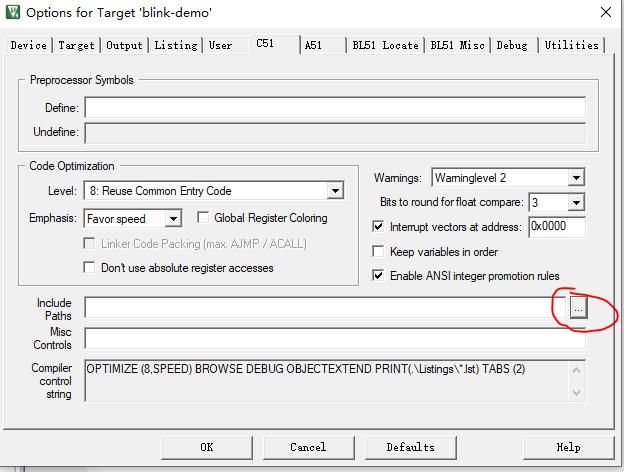Switch to the Debug tab
This screenshot has height=472, width=624.
click(x=512, y=45)
